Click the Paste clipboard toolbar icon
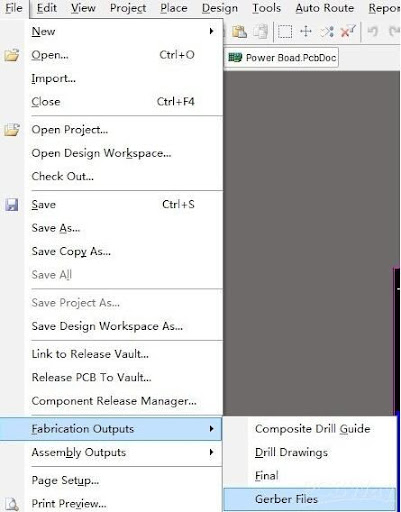The width and height of the screenshot is (401, 512). coord(239,32)
